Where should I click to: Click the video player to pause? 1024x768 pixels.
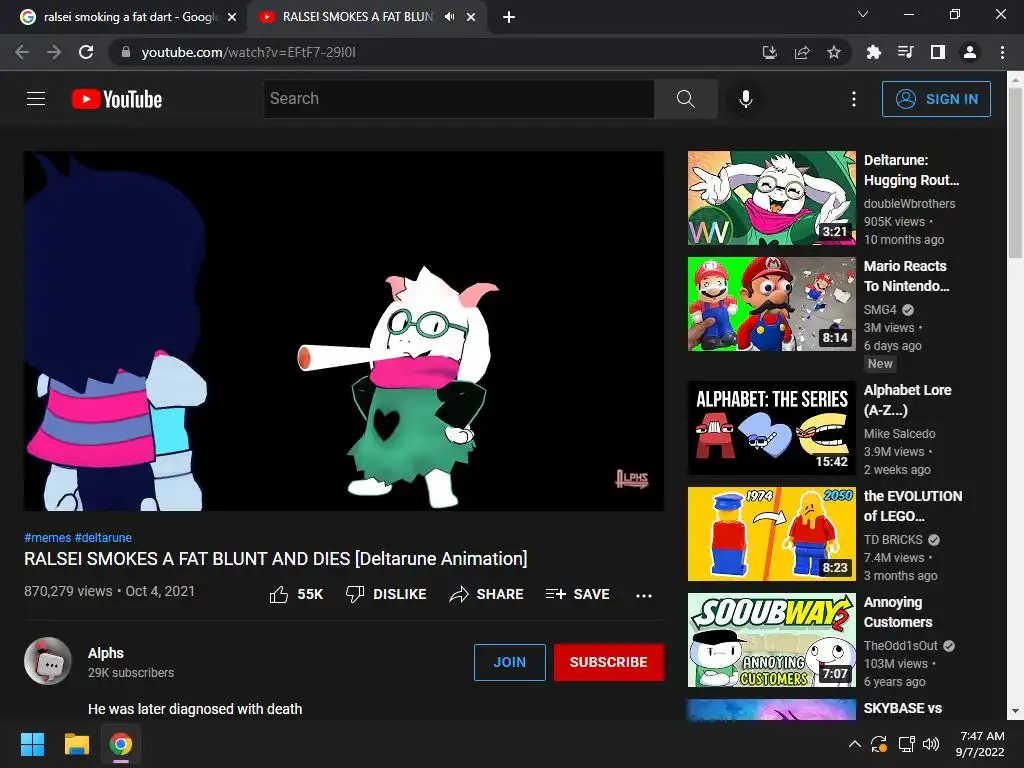click(344, 331)
